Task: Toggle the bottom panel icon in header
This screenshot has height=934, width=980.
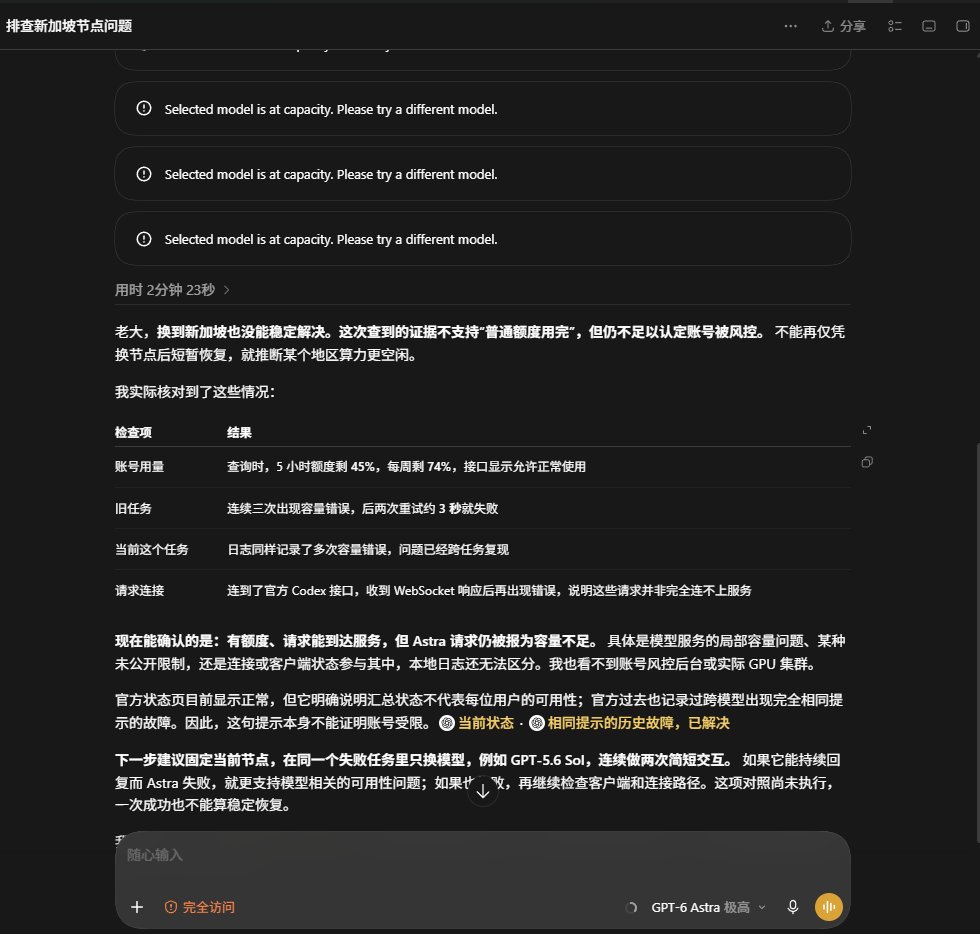Action: coord(929,26)
